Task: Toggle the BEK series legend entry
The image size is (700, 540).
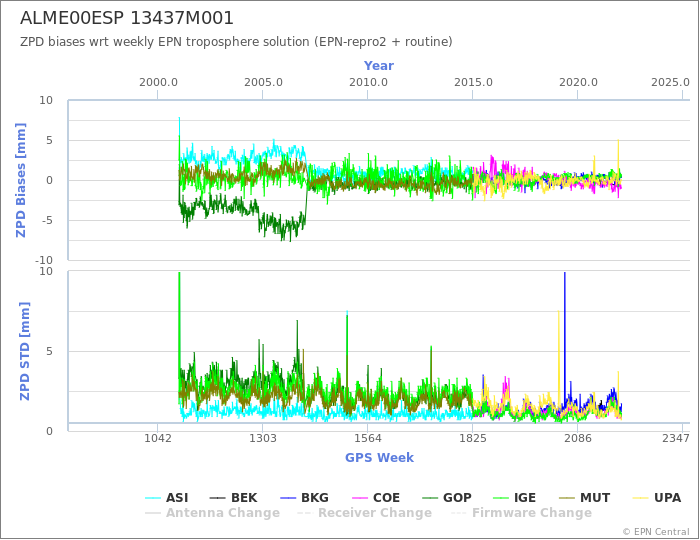Action: click(233, 498)
